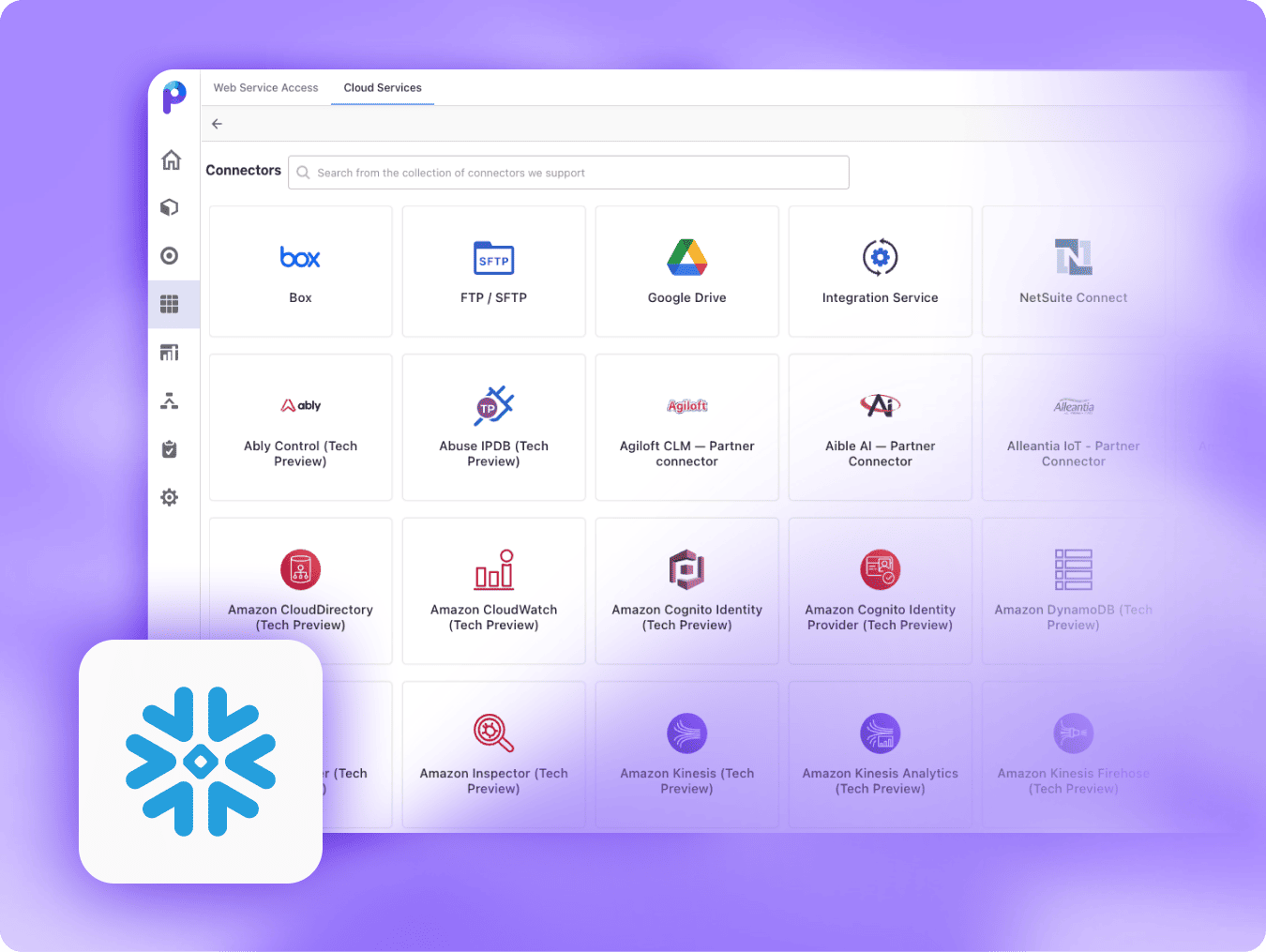This screenshot has height=952, width=1266.
Task: Click the clipboard checklist icon in the sidebar
Action: coord(170,449)
